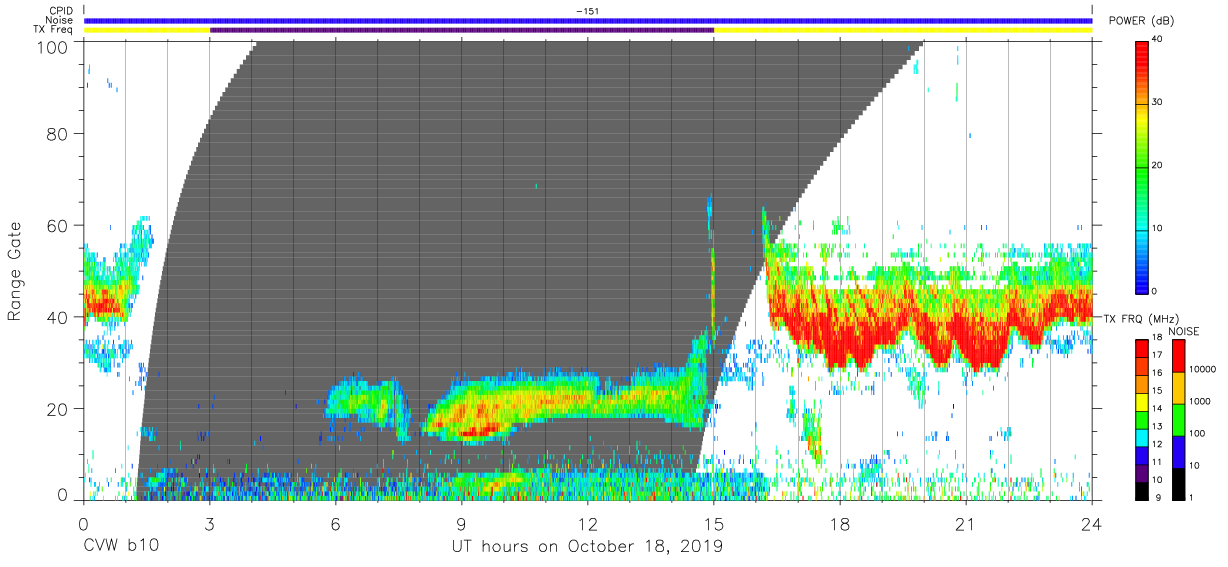This screenshot has height=567, width=1228.
Task: Click the '20' range gate y-axis tick label
Action: pos(58,408)
